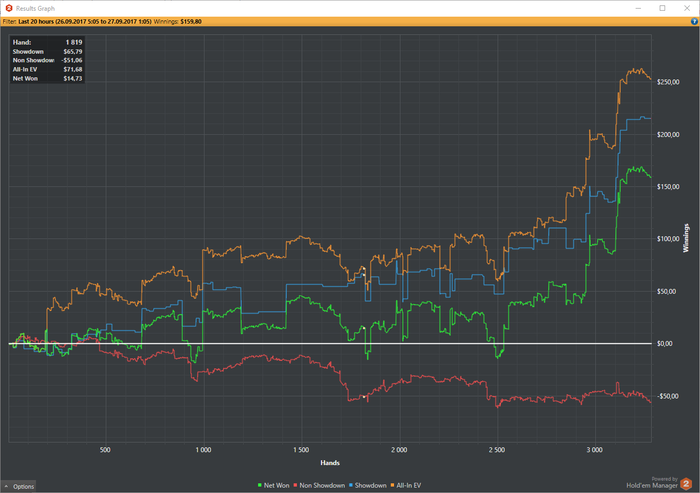The height and width of the screenshot is (493, 700).
Task: Click the 1 000 x-axis tick label
Action: tap(203, 450)
